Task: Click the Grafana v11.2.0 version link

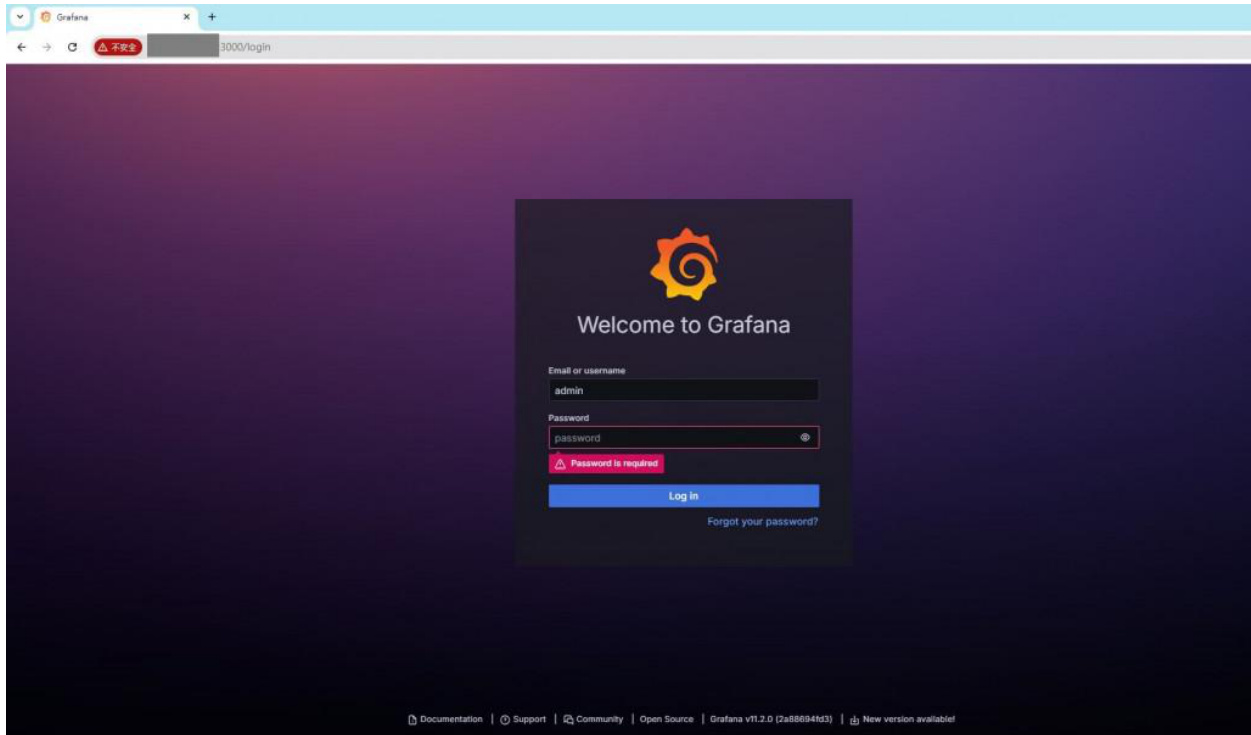Action: [x=771, y=719]
